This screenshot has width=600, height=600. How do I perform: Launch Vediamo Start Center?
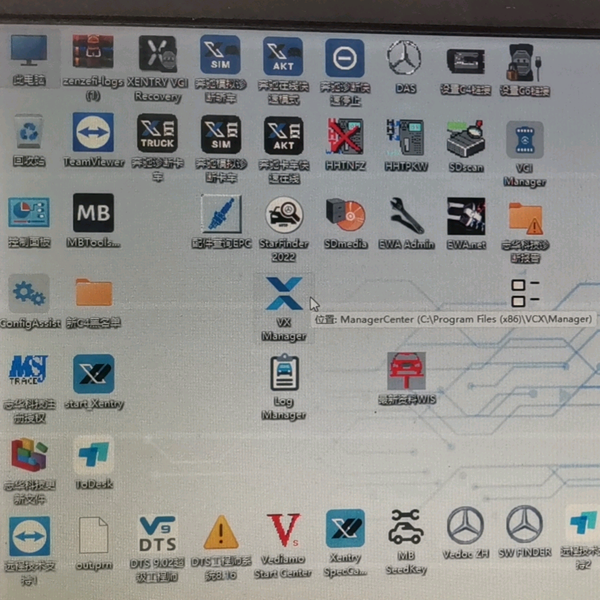(283, 532)
